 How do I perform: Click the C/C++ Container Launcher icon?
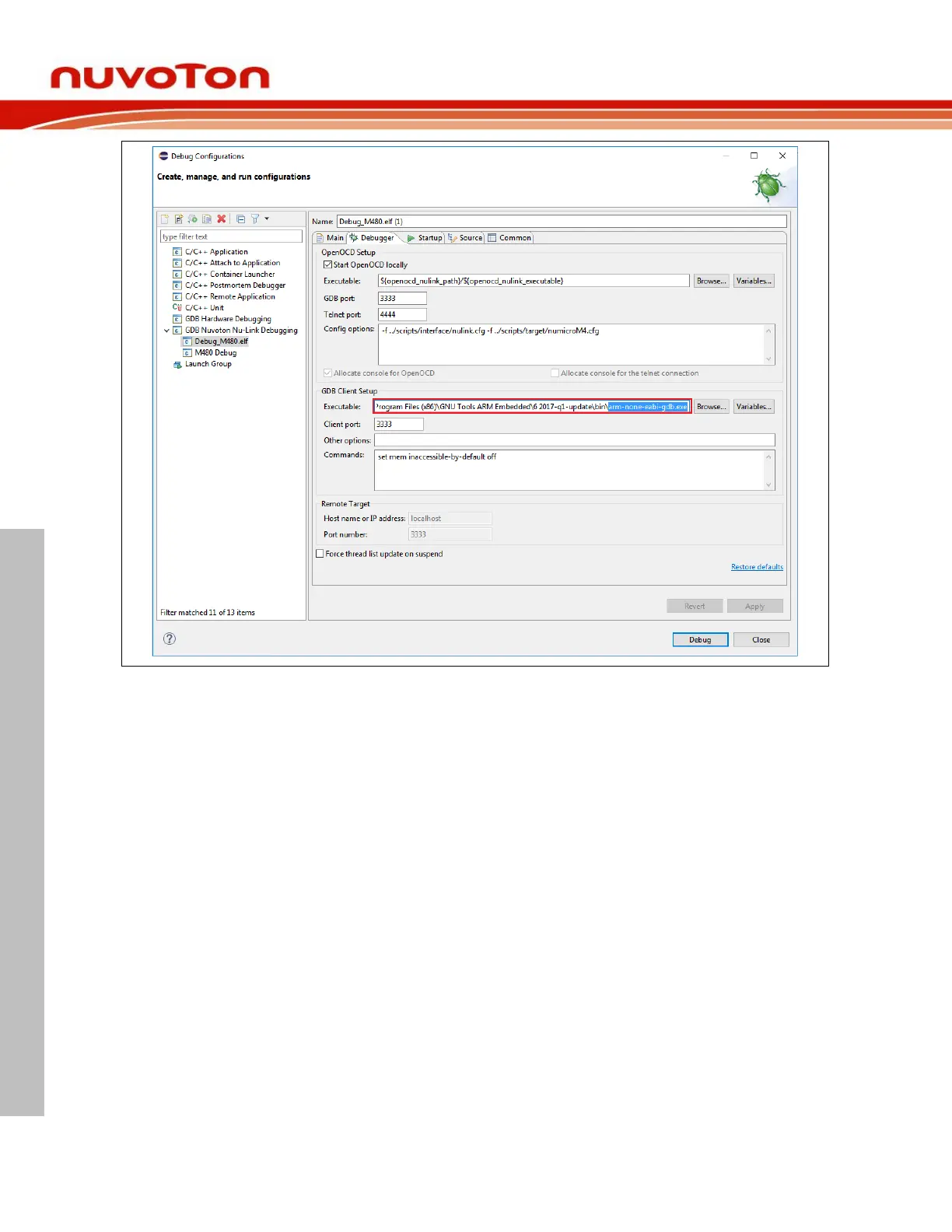(x=177, y=275)
